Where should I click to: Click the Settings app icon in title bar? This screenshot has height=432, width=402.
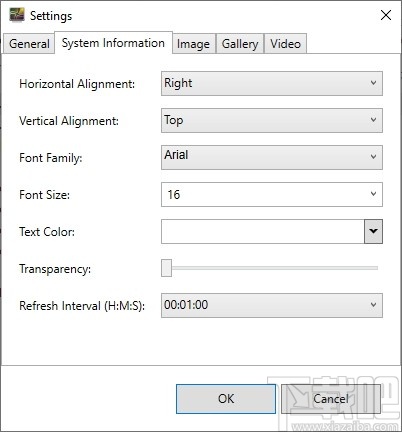point(17,15)
